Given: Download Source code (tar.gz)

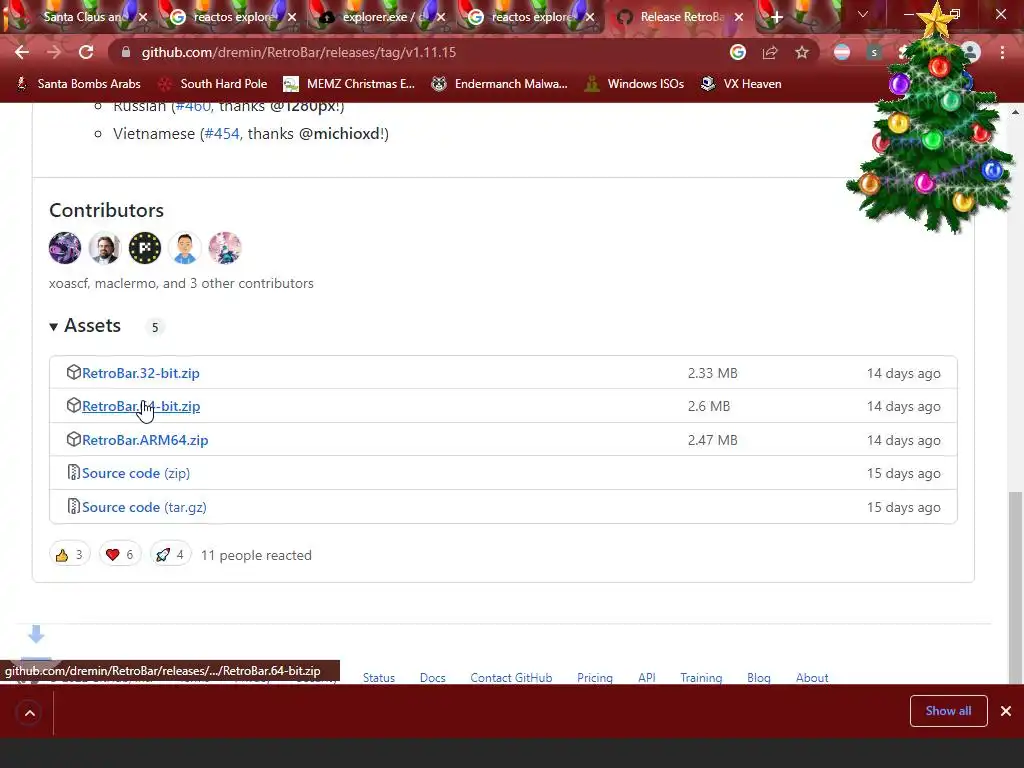Looking at the screenshot, I should tap(144, 507).
